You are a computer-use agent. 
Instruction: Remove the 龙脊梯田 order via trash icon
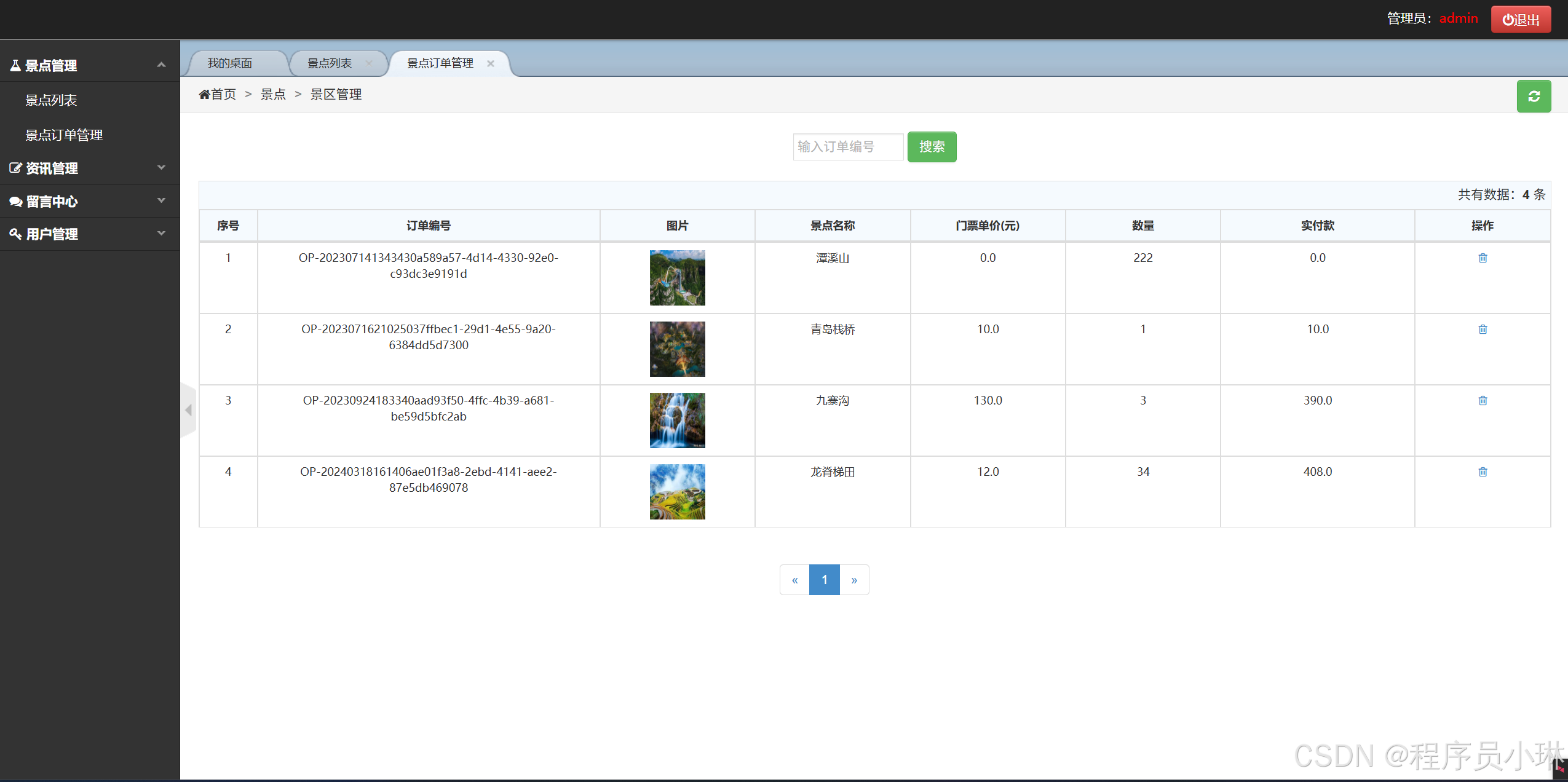point(1483,472)
